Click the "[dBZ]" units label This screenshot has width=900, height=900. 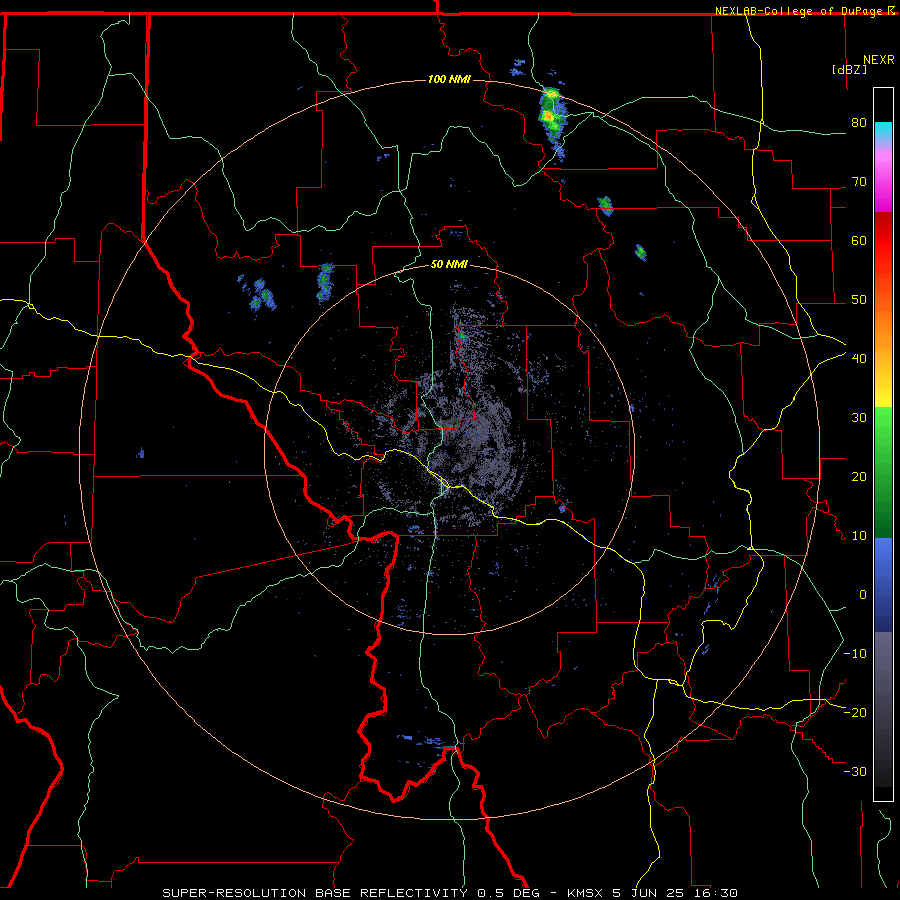click(x=849, y=69)
